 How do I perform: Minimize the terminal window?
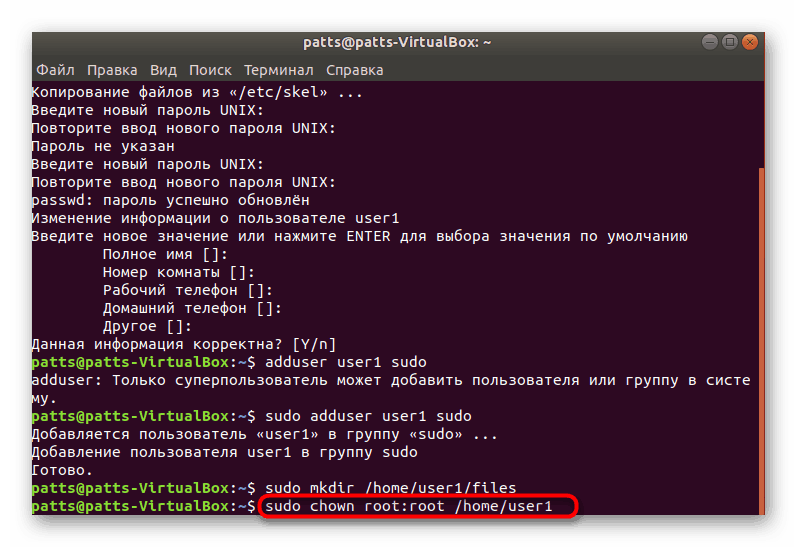click(710, 42)
